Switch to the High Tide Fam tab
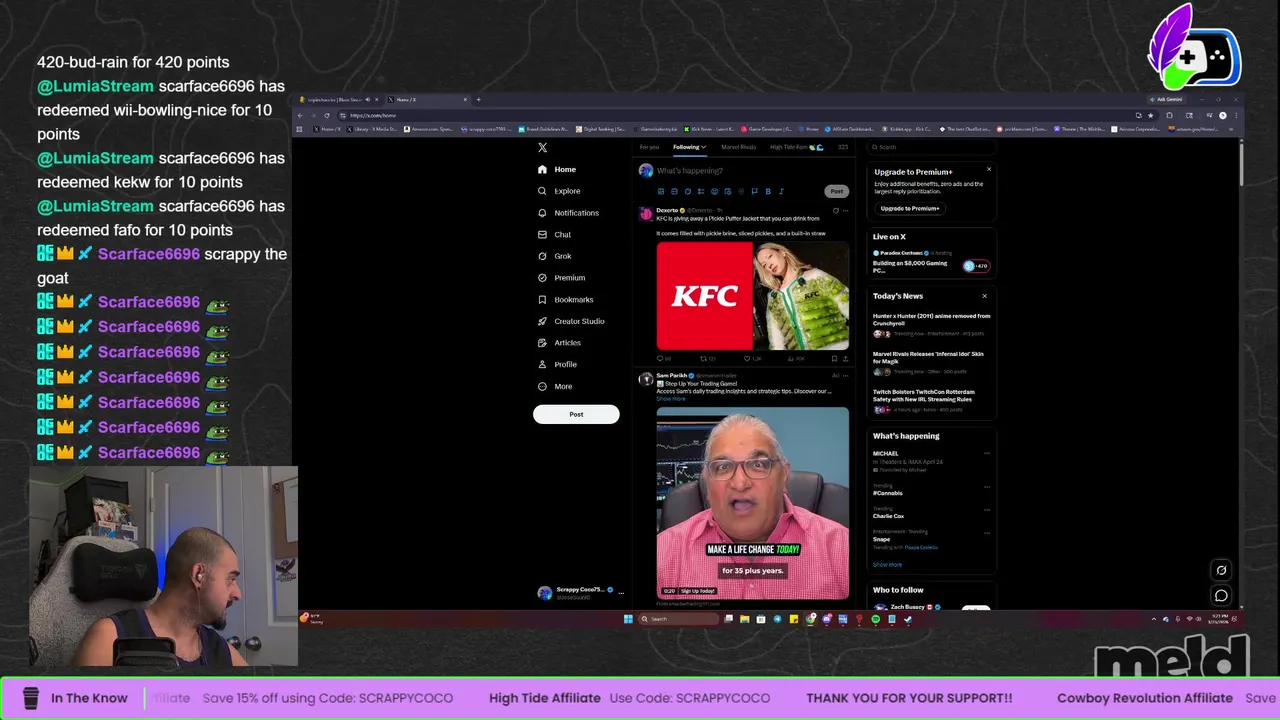 796,147
